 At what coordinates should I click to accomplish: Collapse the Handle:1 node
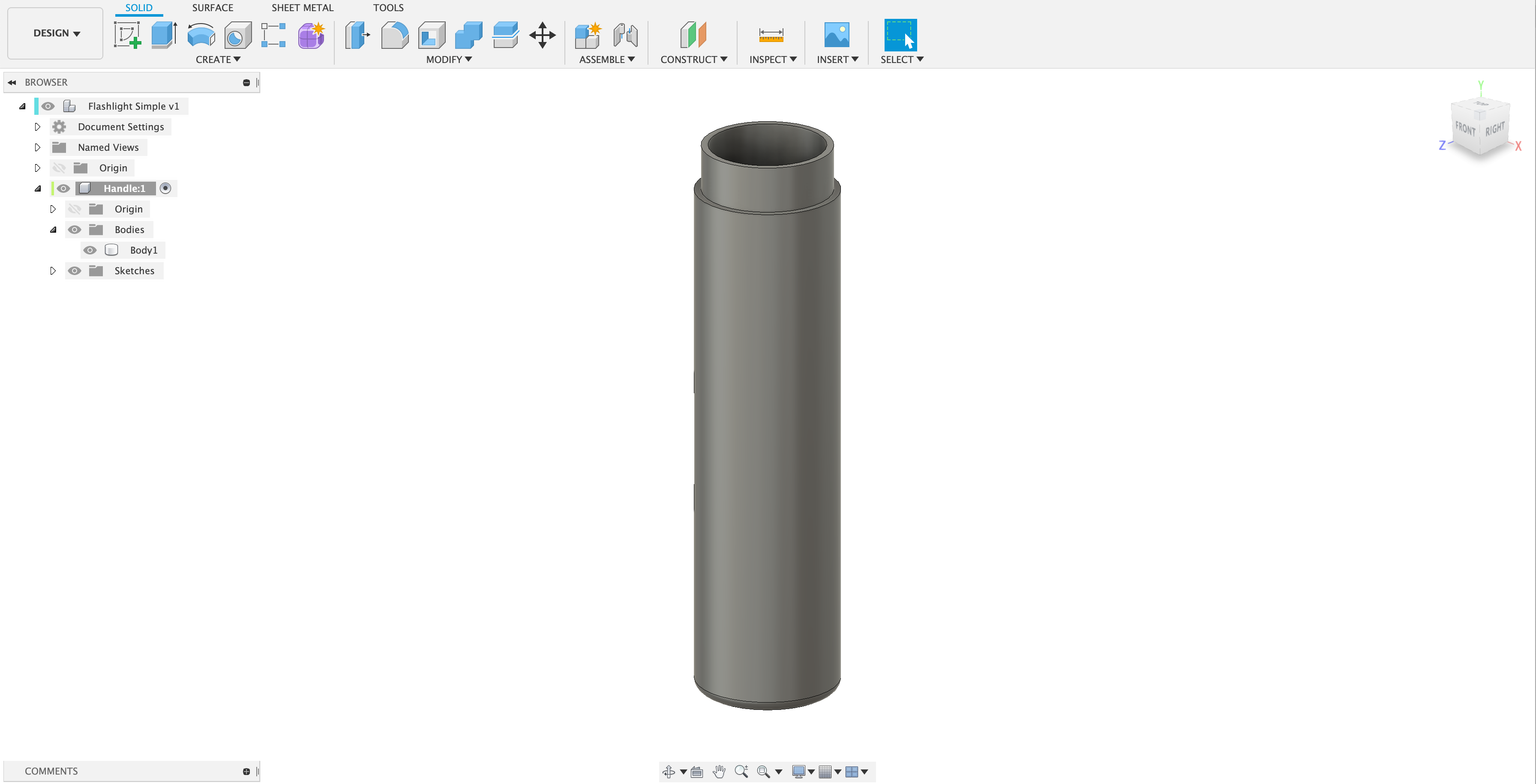click(38, 189)
